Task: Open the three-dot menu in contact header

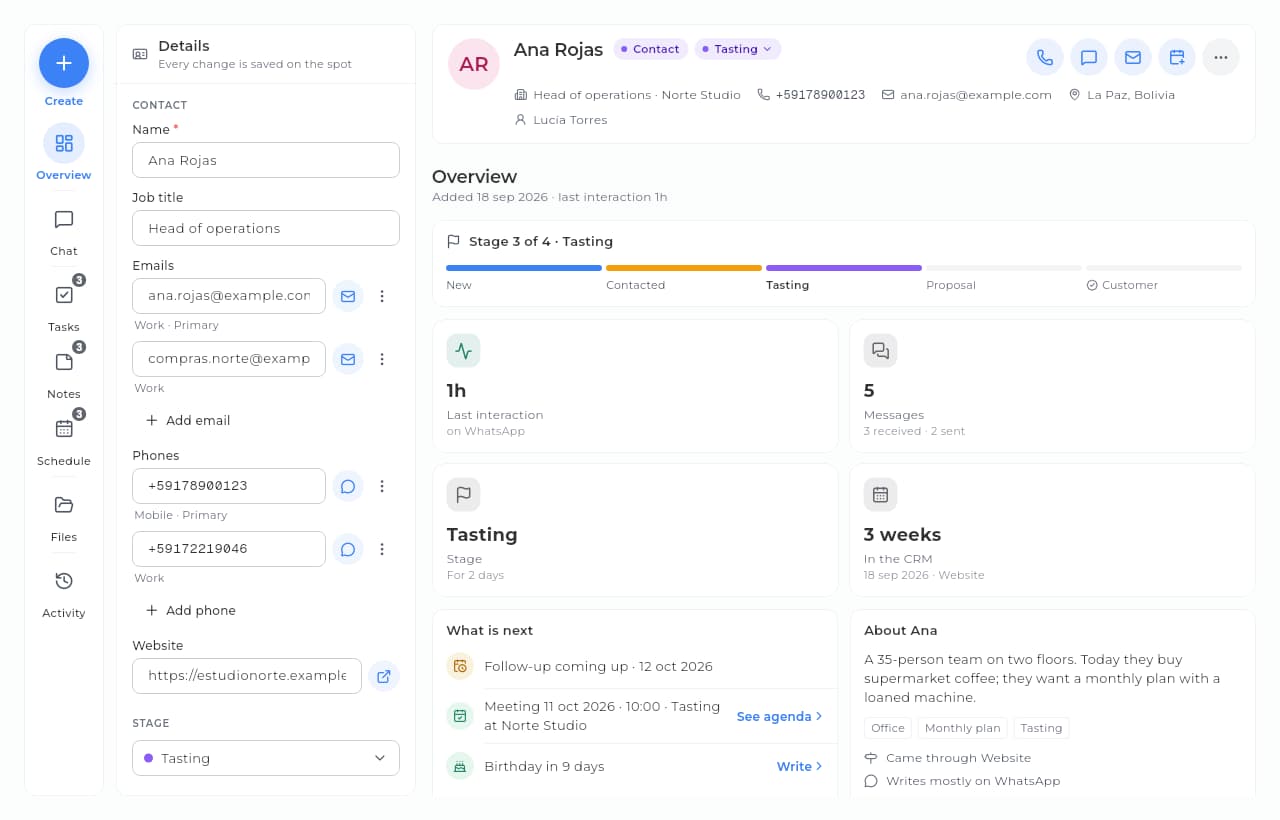Action: 1221,57
